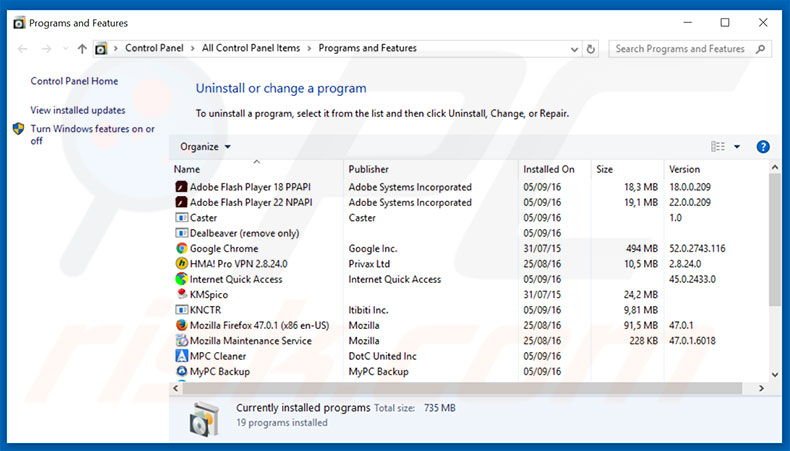Click the Privax Ltd publisher cell
790x451 pixels.
click(369, 264)
